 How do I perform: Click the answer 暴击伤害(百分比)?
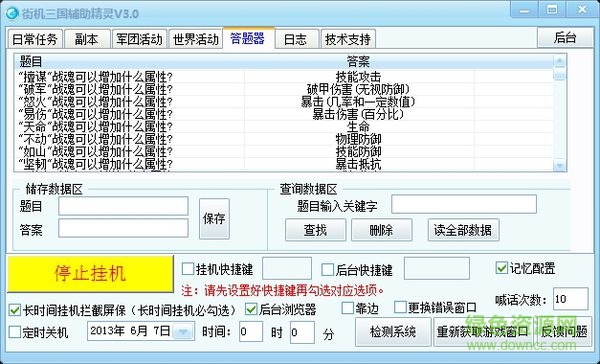tap(358, 114)
